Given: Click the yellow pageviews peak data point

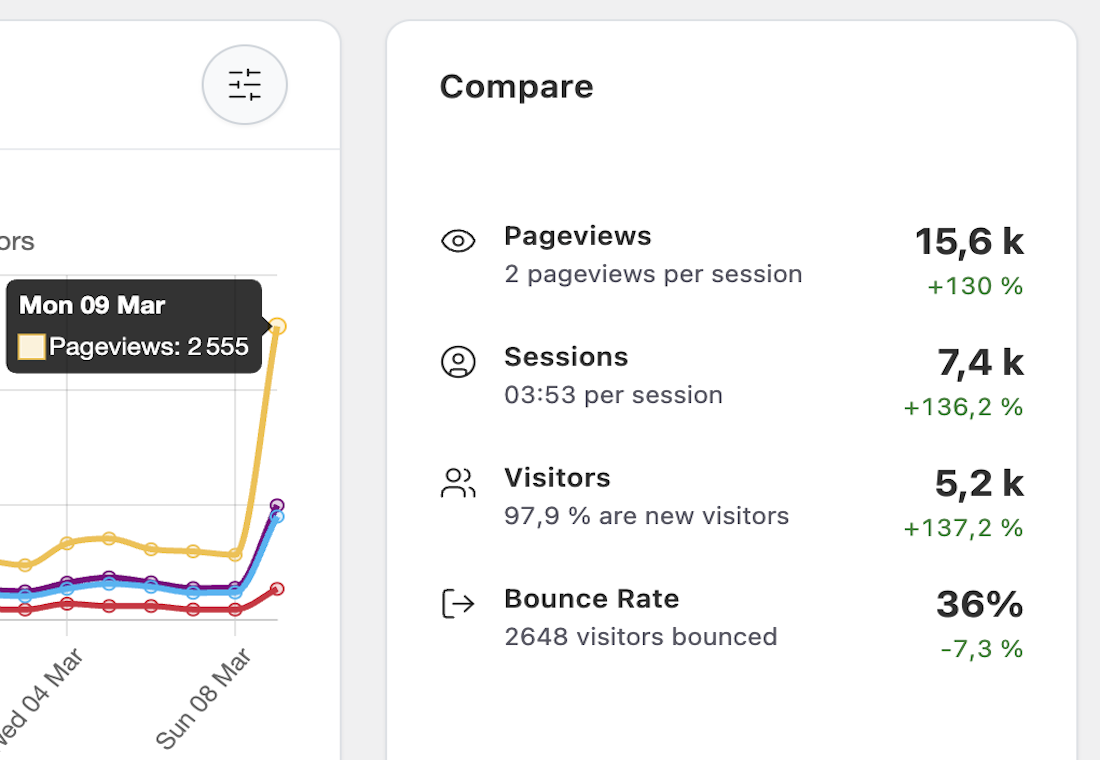Looking at the screenshot, I should click(278, 326).
